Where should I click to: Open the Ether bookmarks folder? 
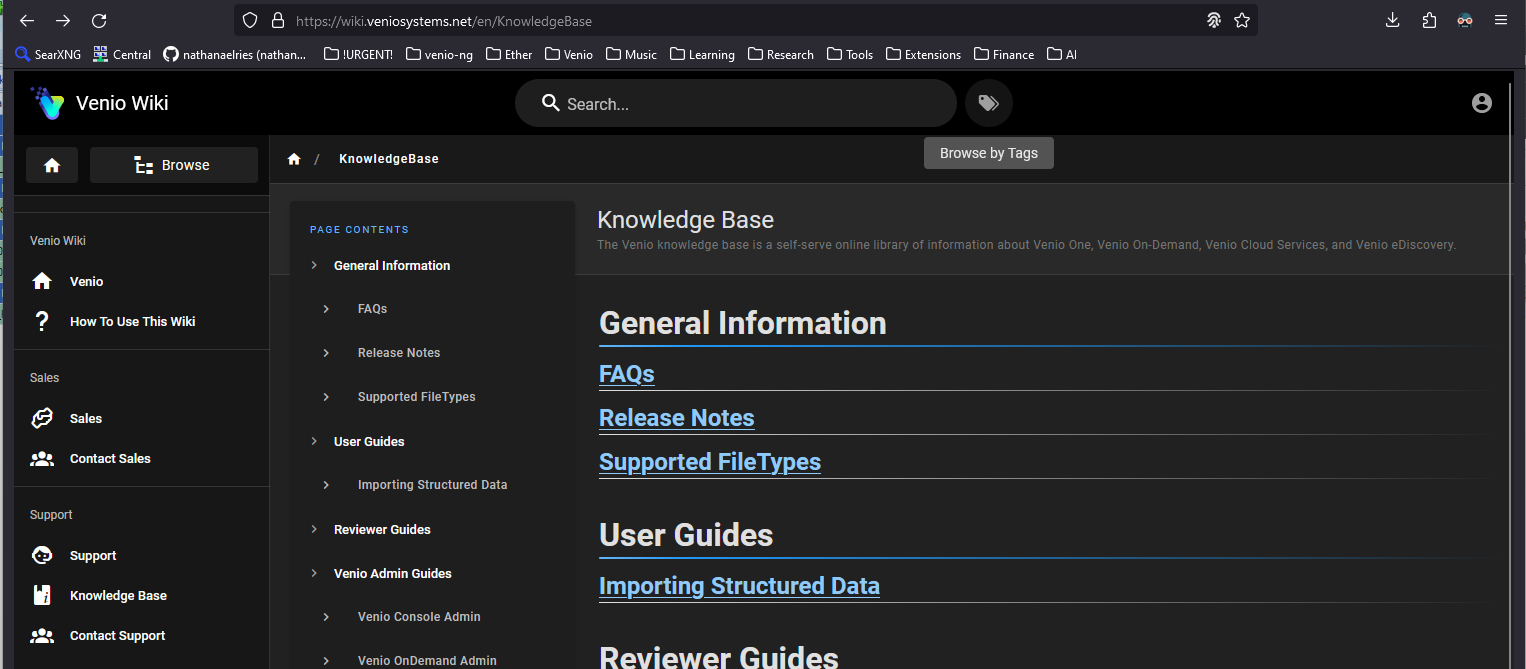509,55
